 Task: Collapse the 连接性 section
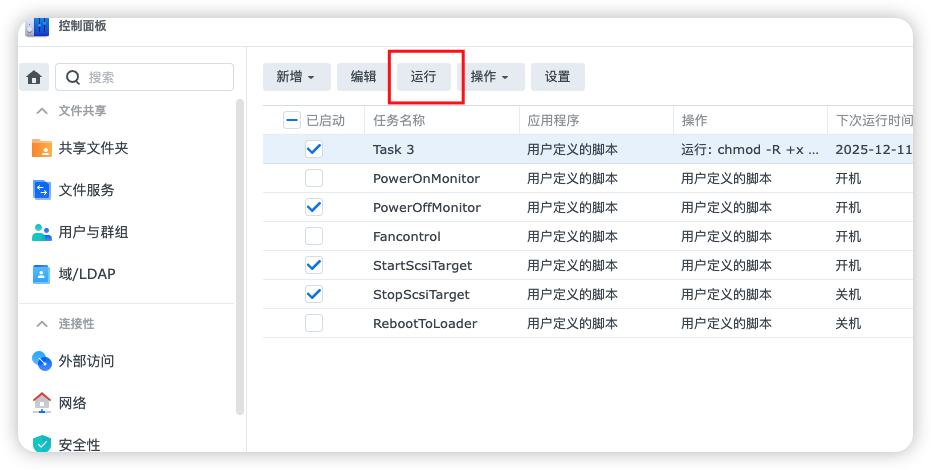tap(42, 324)
